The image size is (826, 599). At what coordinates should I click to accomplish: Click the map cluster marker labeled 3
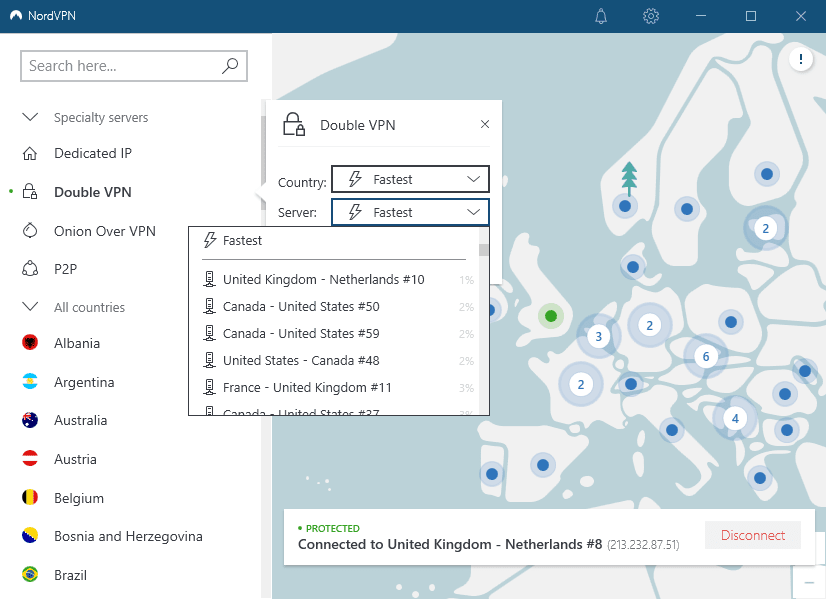coord(598,336)
